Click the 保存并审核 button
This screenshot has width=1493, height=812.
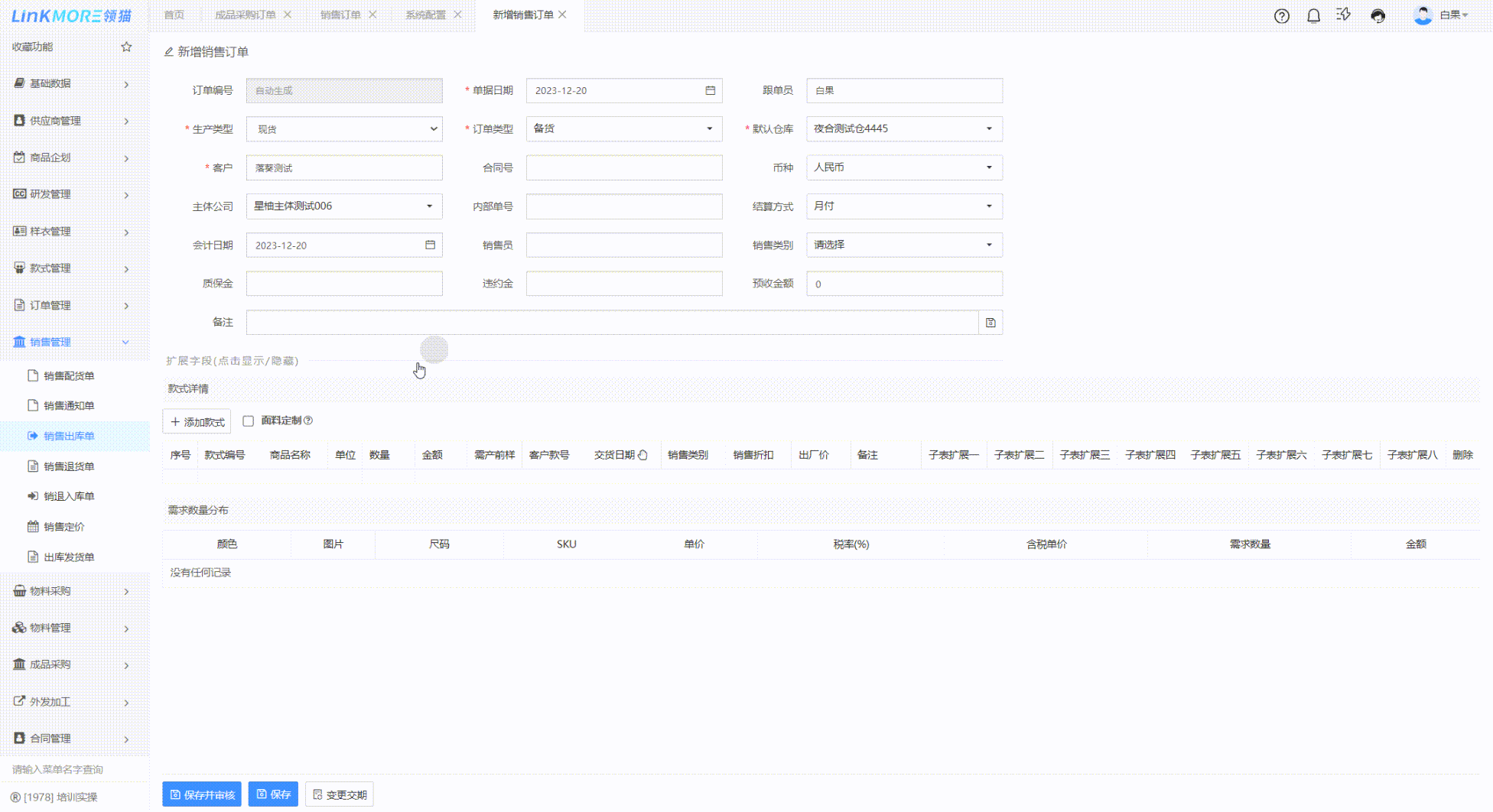click(202, 794)
